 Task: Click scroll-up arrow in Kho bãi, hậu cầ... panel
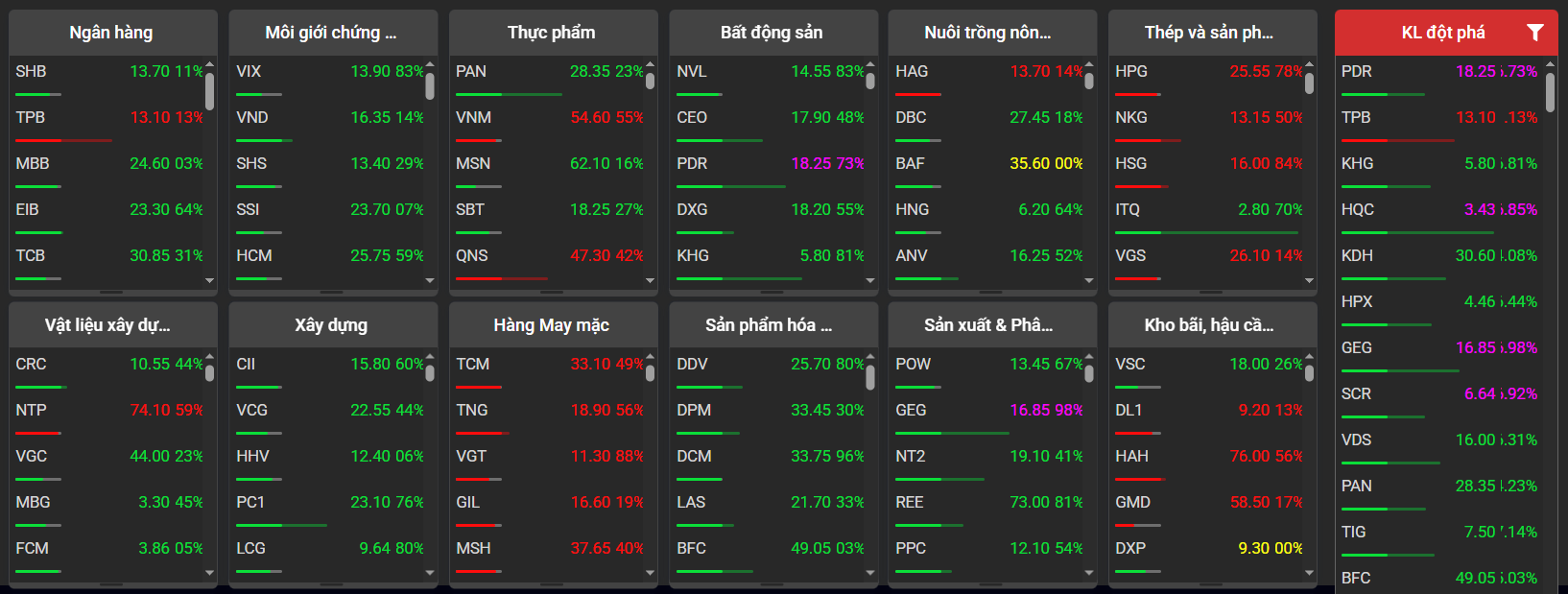1309,355
